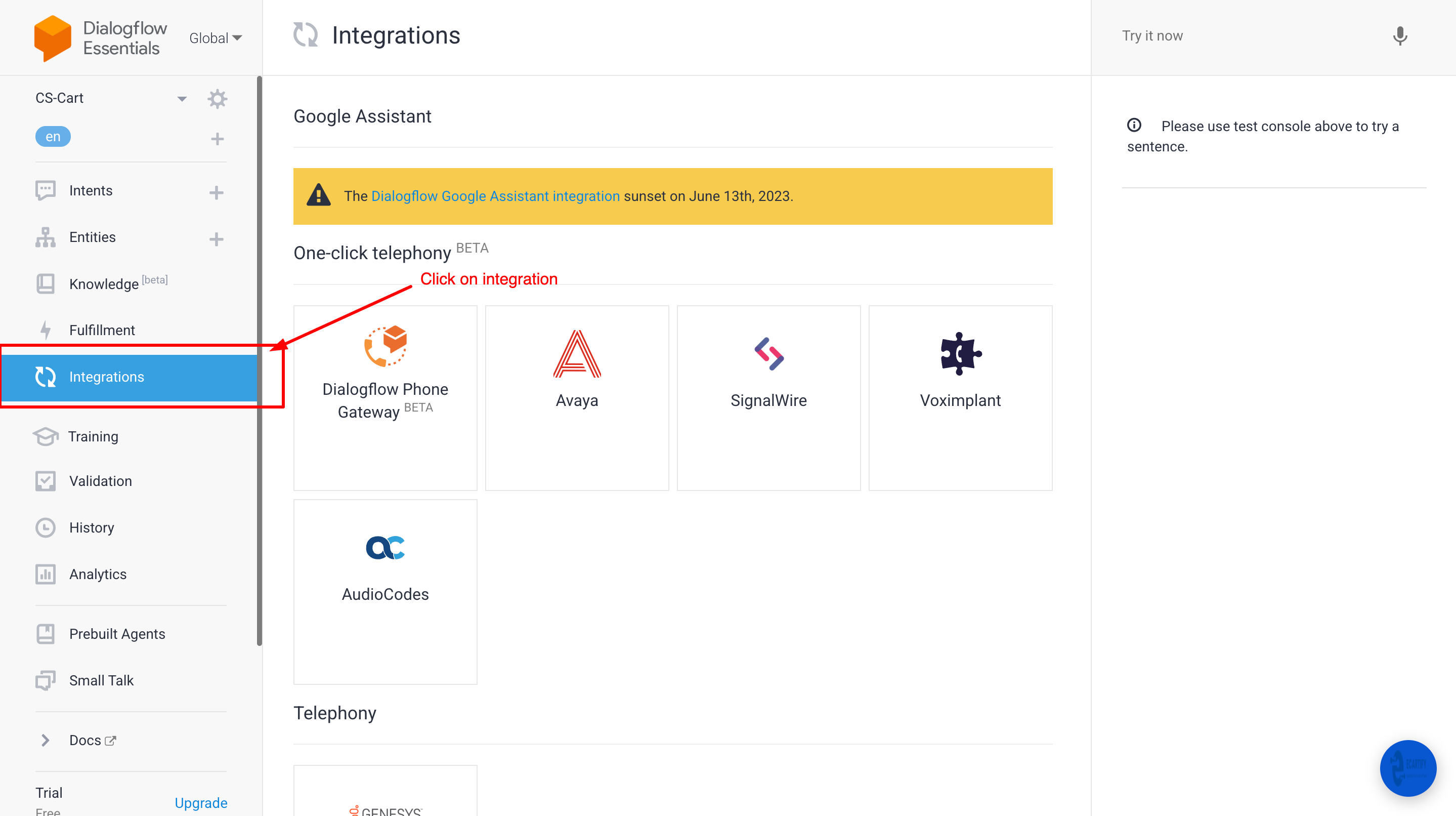The height and width of the screenshot is (816, 1456).
Task: Create entity using the plus icon
Action: click(217, 238)
